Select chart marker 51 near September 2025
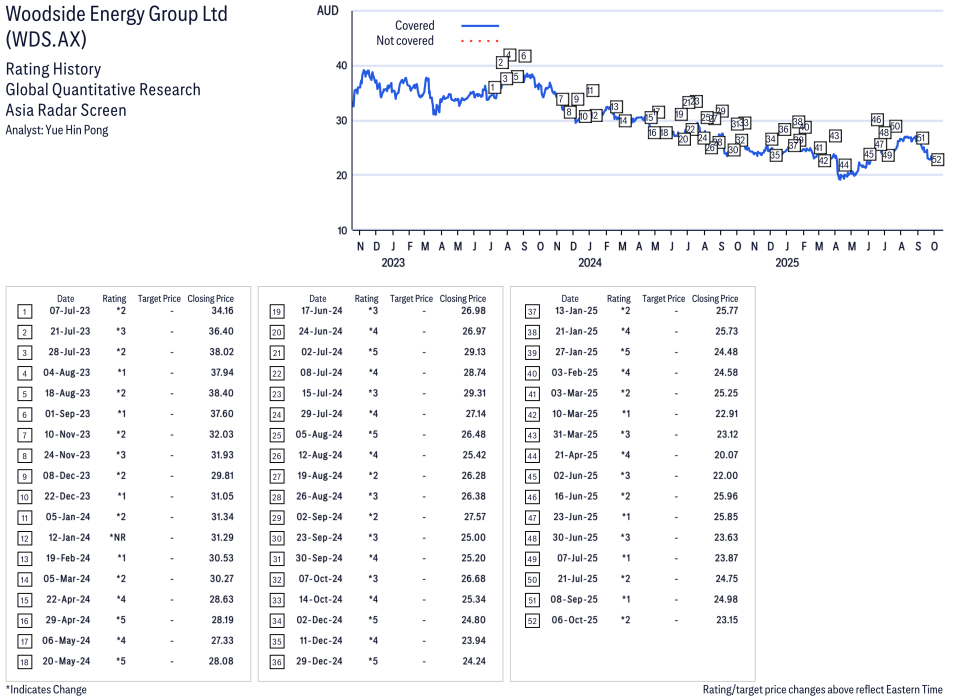 922,138
